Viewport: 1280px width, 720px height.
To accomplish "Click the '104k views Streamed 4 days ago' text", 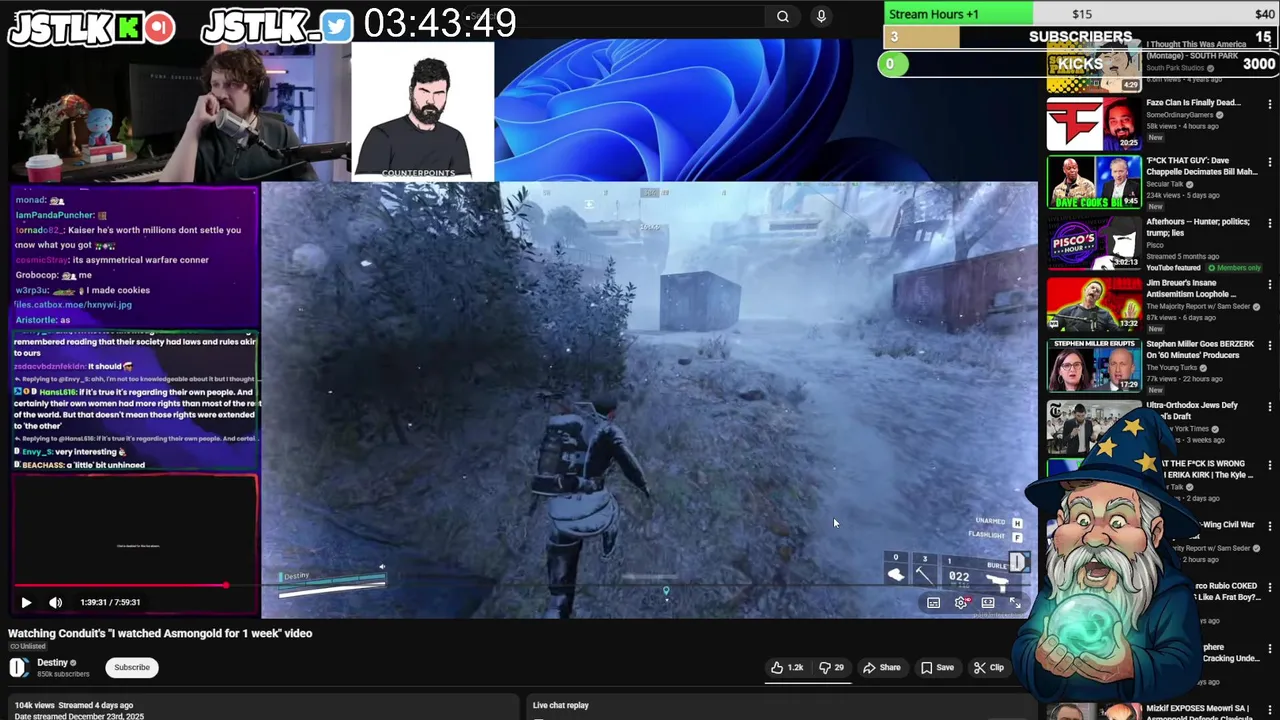I will (74, 705).
